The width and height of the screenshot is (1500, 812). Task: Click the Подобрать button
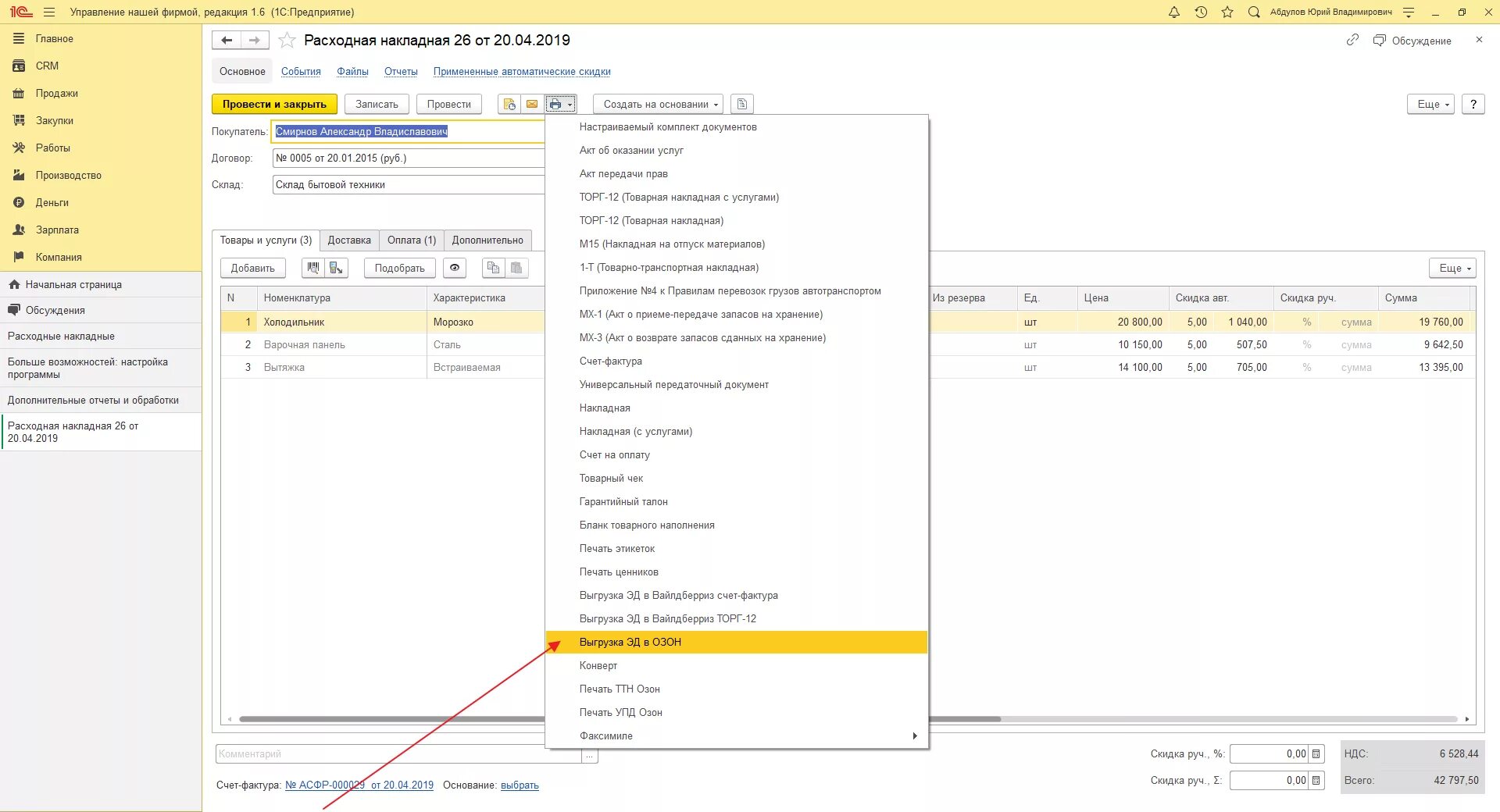click(x=399, y=268)
